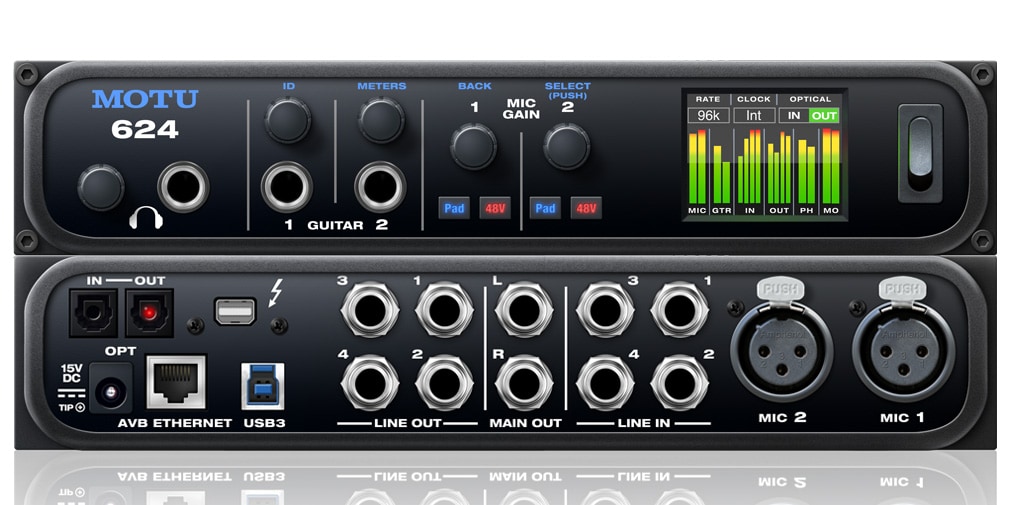Click the Guitar 1 input jack
The height and width of the screenshot is (505, 1011).
(287, 186)
